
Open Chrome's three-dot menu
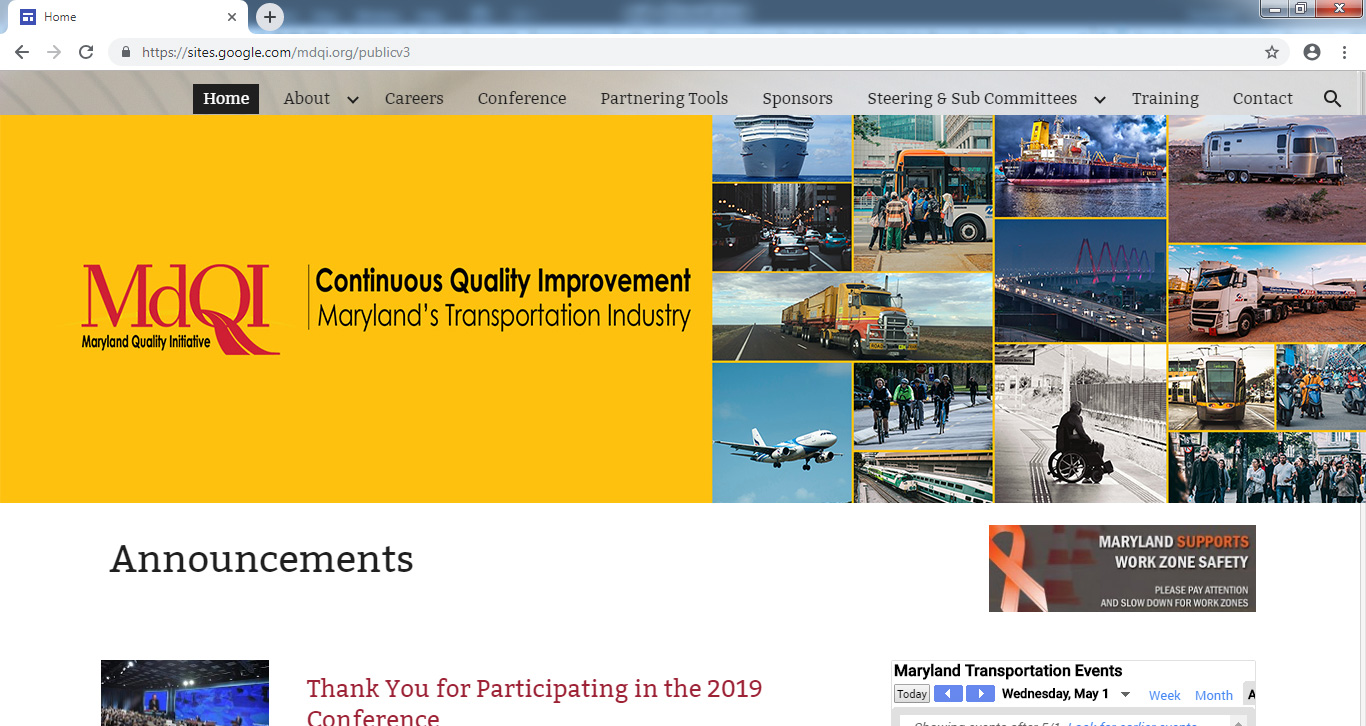(x=1345, y=52)
